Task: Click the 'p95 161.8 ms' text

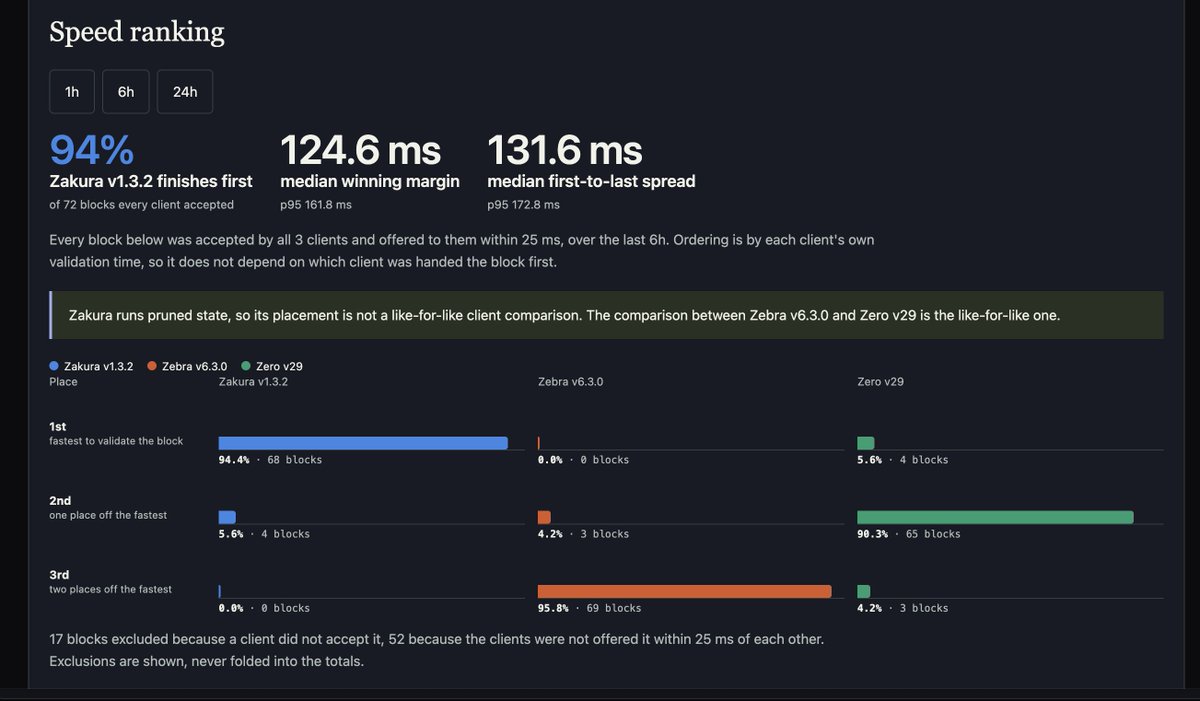Action: 316,204
